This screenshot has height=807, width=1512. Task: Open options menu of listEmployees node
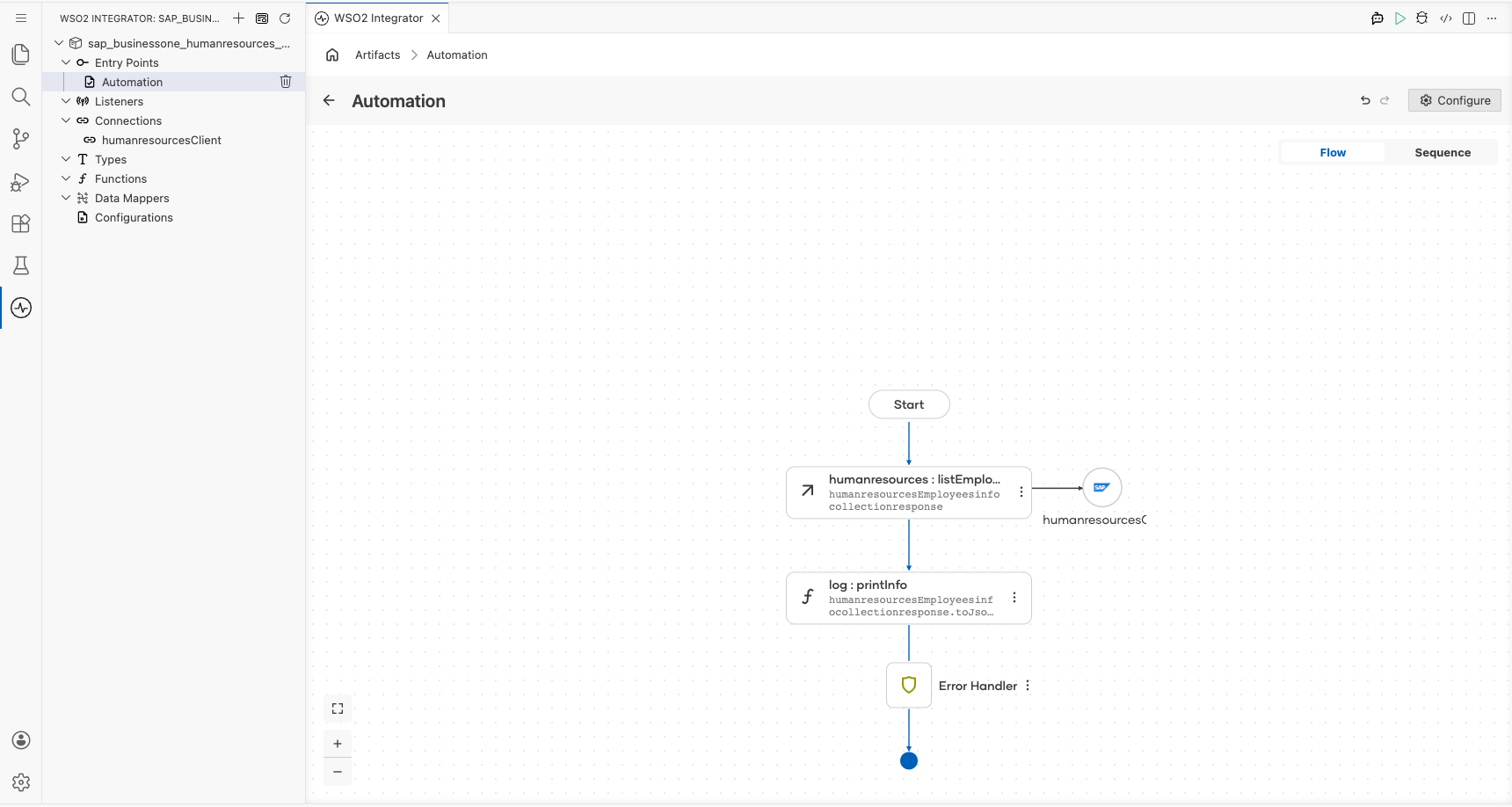coord(1021,492)
